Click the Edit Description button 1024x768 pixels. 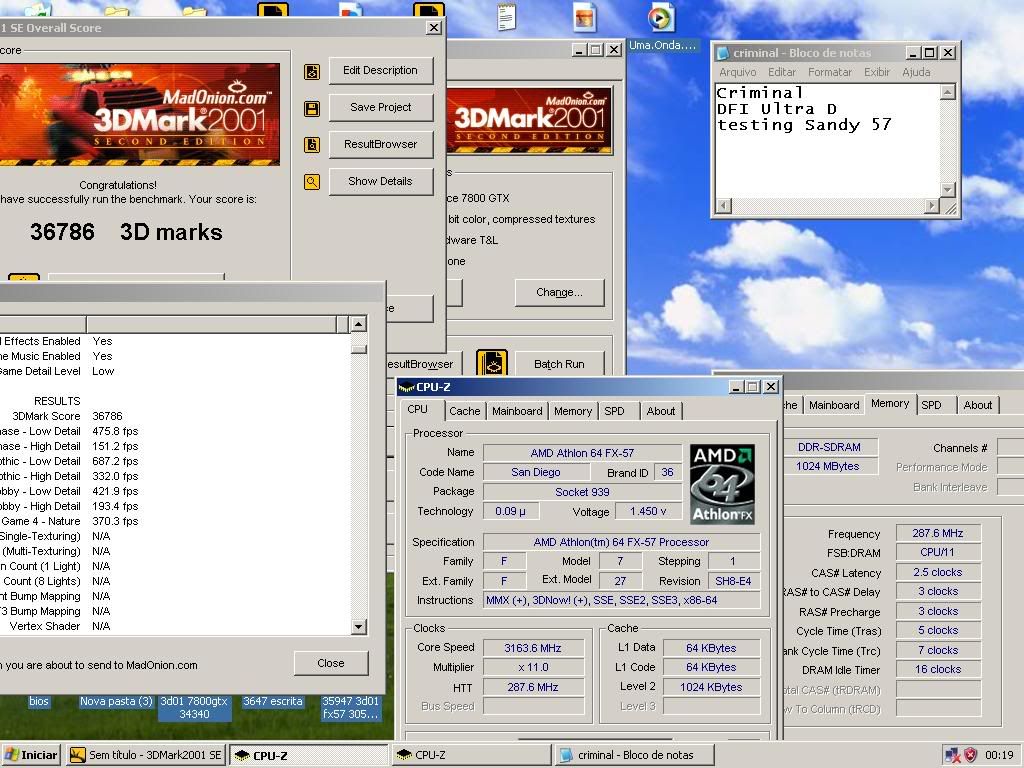click(381, 71)
